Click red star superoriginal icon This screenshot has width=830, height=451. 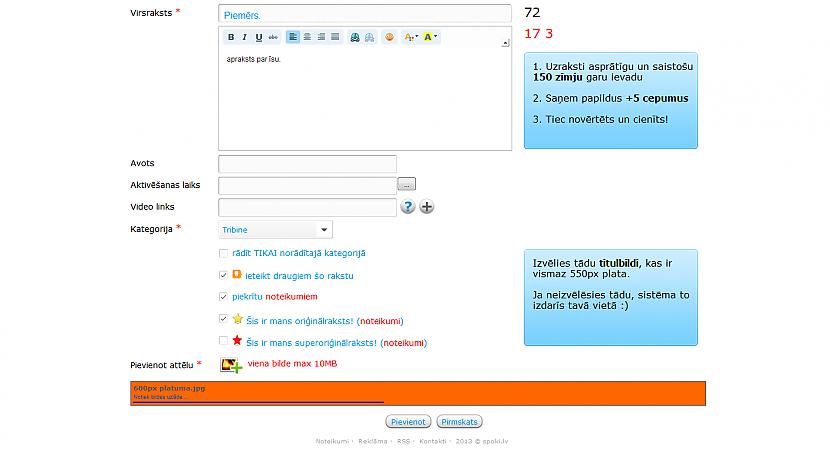(237, 340)
